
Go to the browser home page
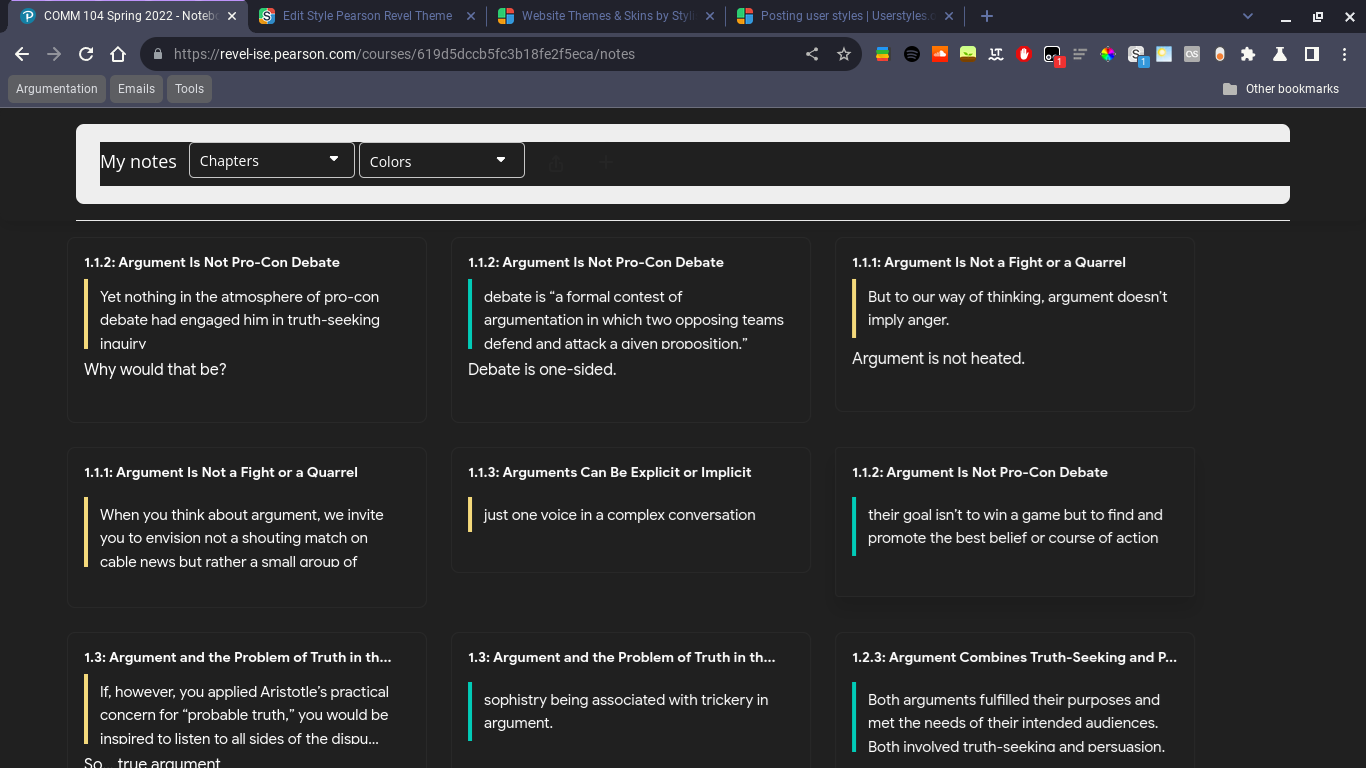coord(118,54)
